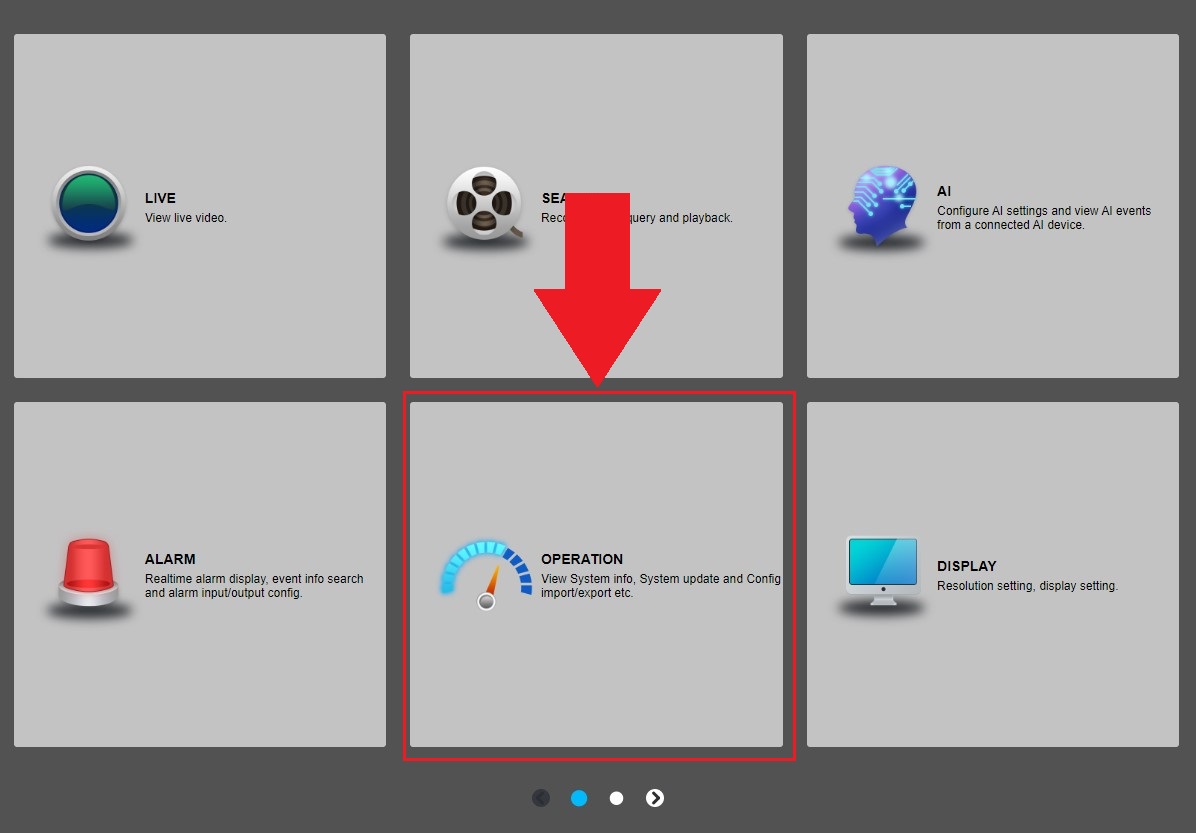The width and height of the screenshot is (1196, 833).
Task: Click the AI title text
Action: coord(944,191)
